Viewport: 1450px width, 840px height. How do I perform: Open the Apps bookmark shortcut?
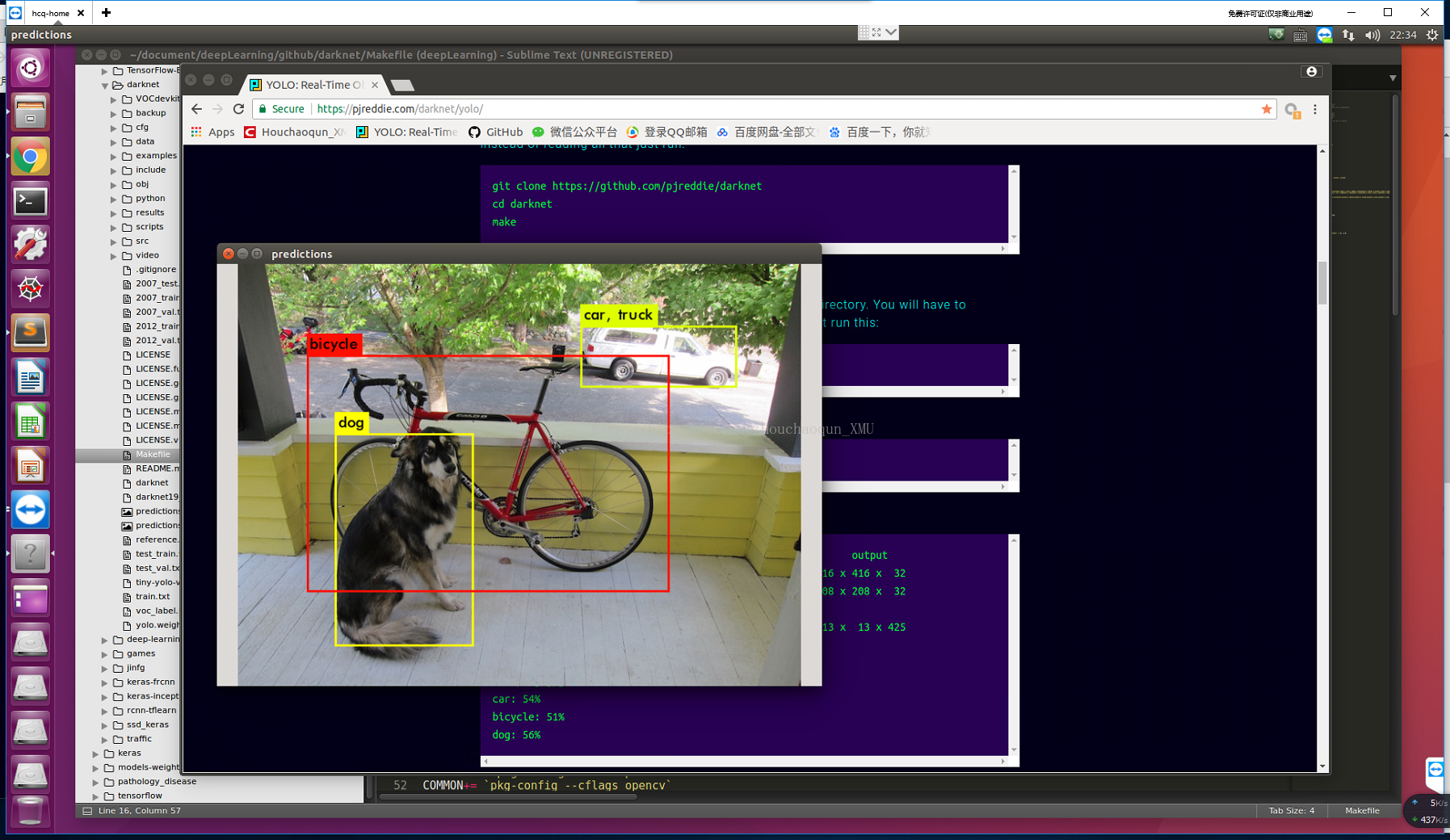pyautogui.click(x=212, y=132)
